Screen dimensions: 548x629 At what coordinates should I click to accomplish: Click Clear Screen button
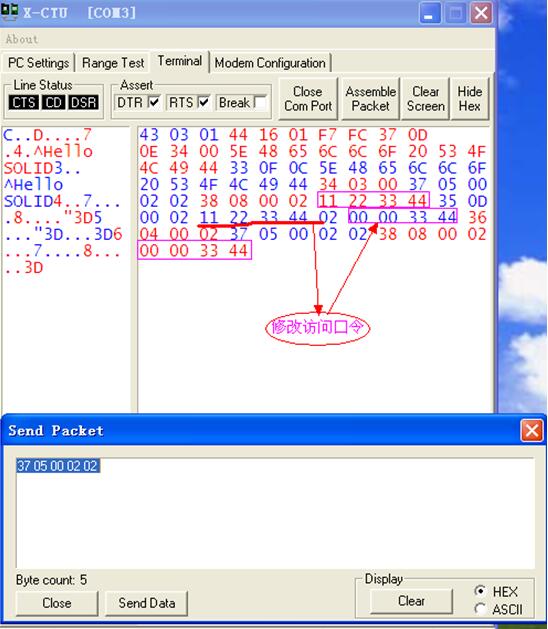tap(426, 99)
